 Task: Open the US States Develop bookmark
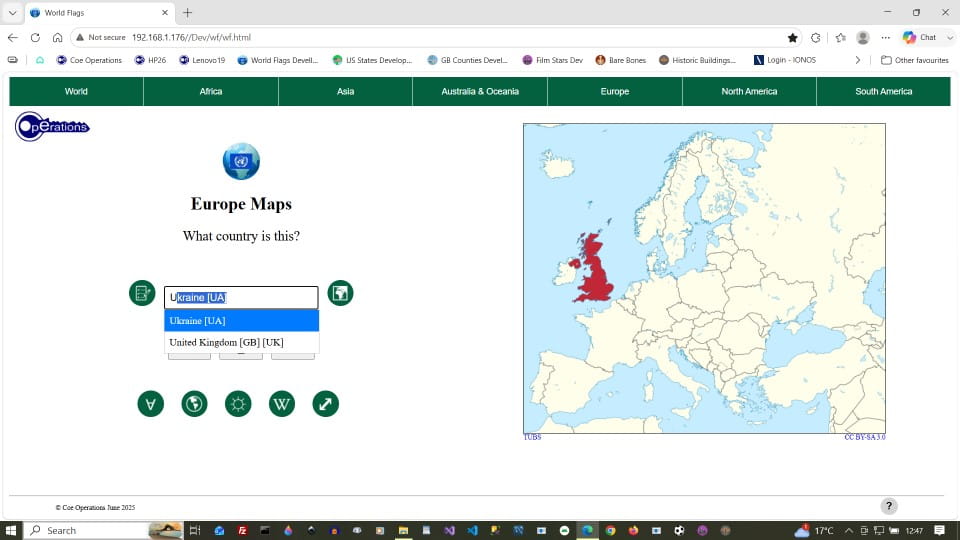coord(372,60)
